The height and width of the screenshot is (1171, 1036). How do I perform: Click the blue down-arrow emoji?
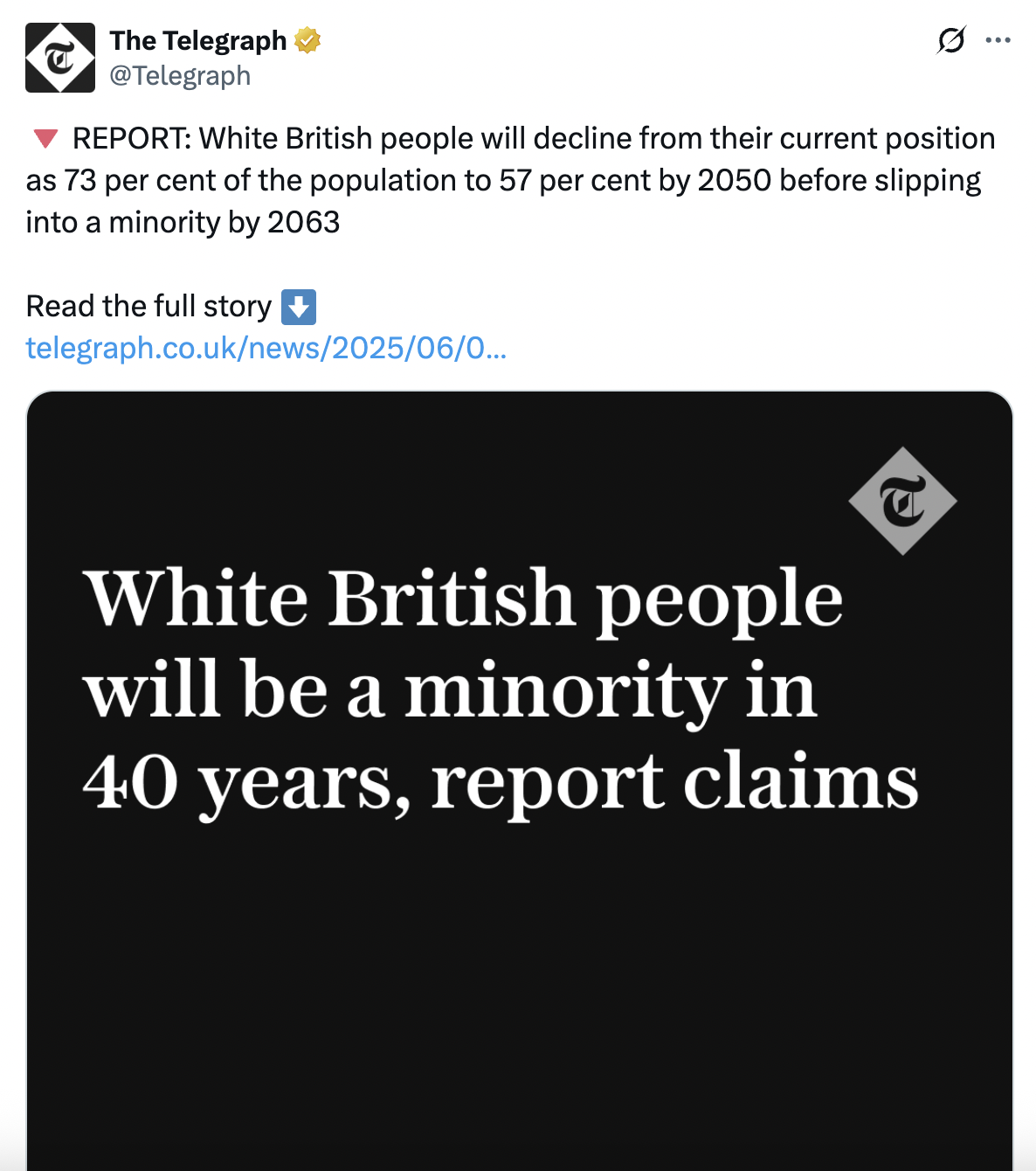point(299,307)
